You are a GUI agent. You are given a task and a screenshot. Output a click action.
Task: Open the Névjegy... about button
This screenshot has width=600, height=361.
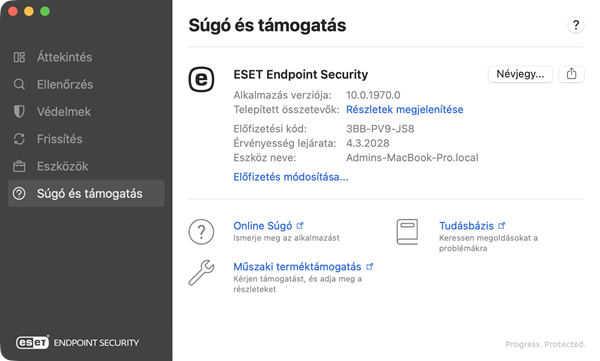tap(520, 74)
